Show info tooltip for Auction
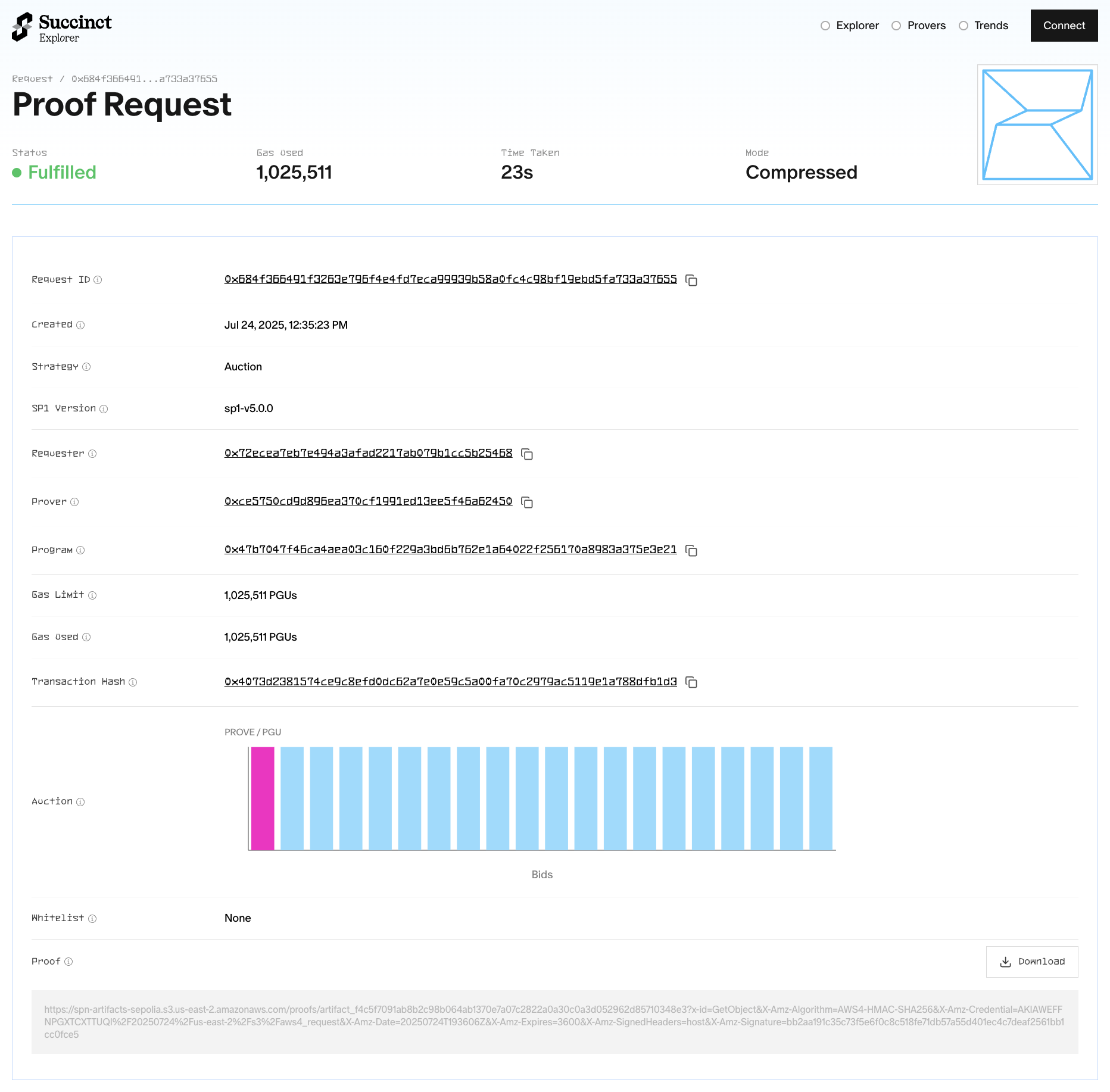Screen dimensions: 1110x1092 pos(80,802)
